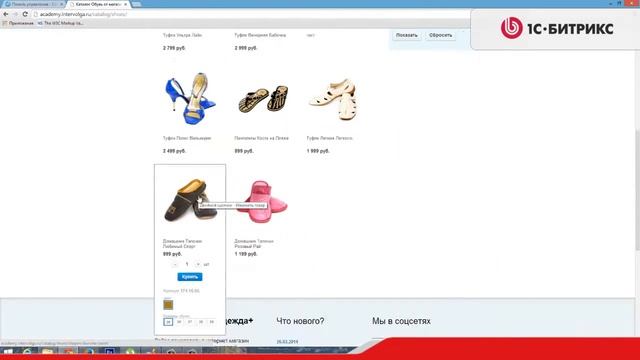640x360 pixels.
Task: Click the Сбросить filter button
Action: [x=440, y=36]
